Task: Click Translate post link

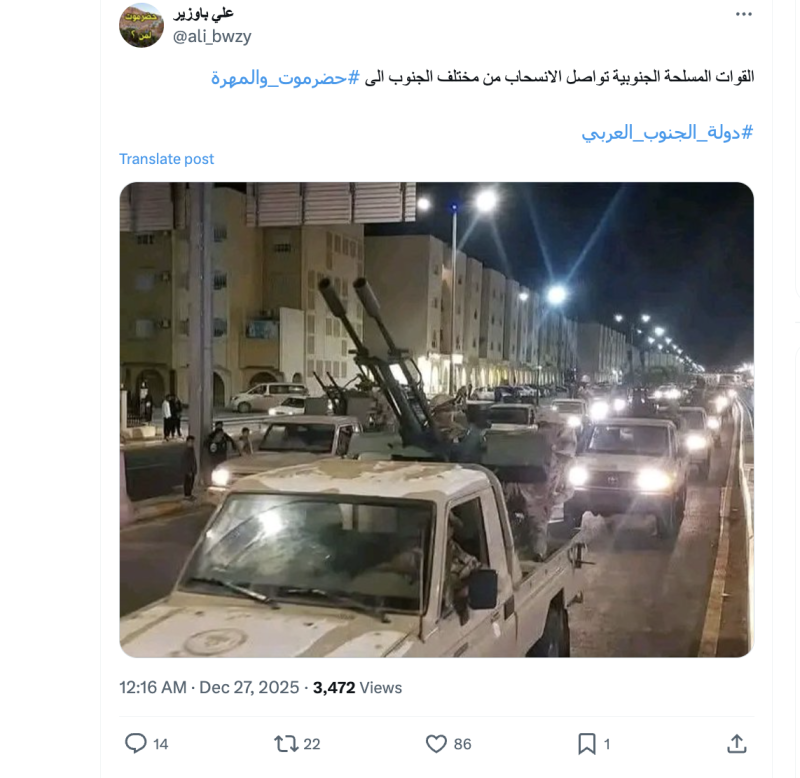Action: (x=166, y=159)
